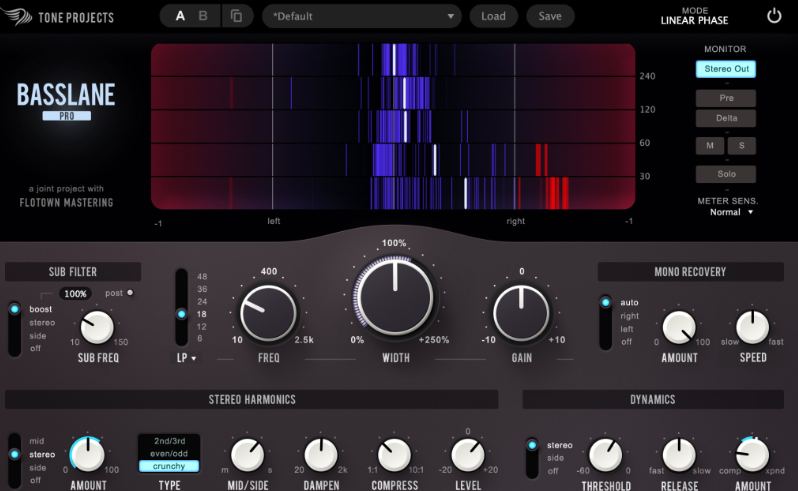Viewport: 798px width, 491px height.
Task: Select stereo in the Stereo Harmonics switch
Action: coord(42,454)
